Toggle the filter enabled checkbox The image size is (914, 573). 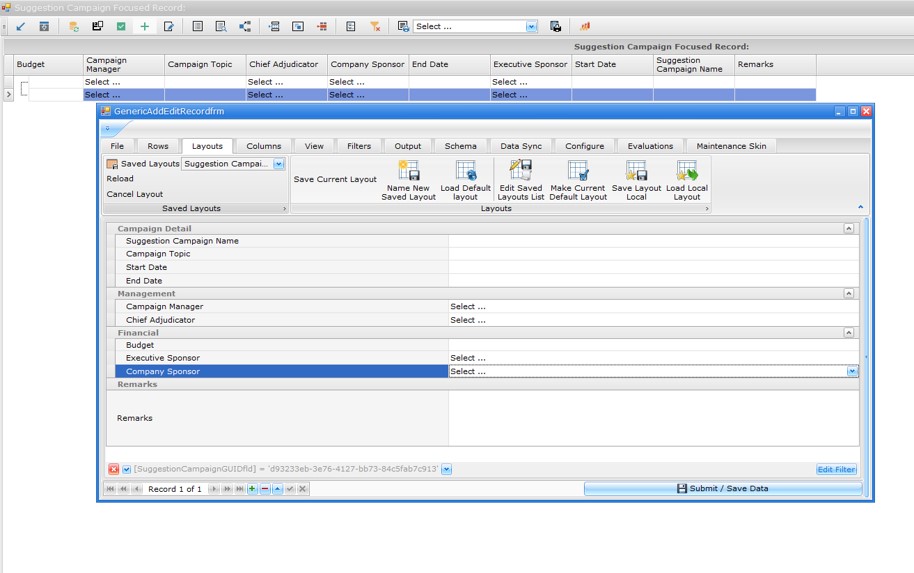[126, 469]
